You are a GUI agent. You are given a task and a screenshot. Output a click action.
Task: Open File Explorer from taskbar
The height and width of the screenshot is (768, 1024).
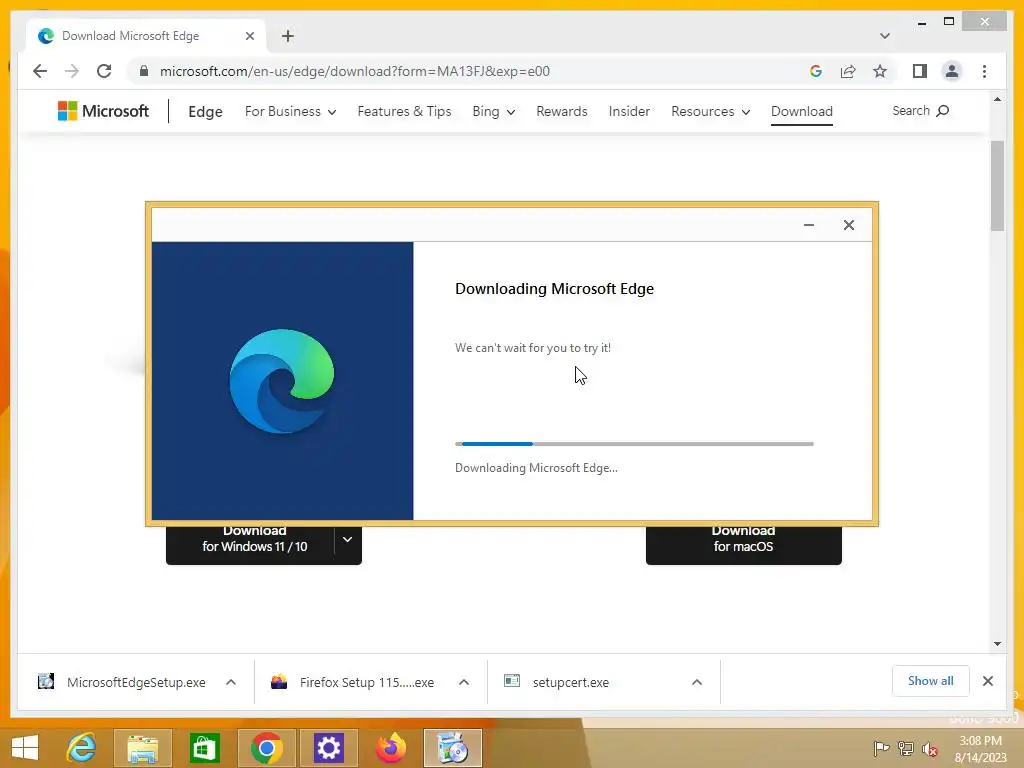coord(142,748)
